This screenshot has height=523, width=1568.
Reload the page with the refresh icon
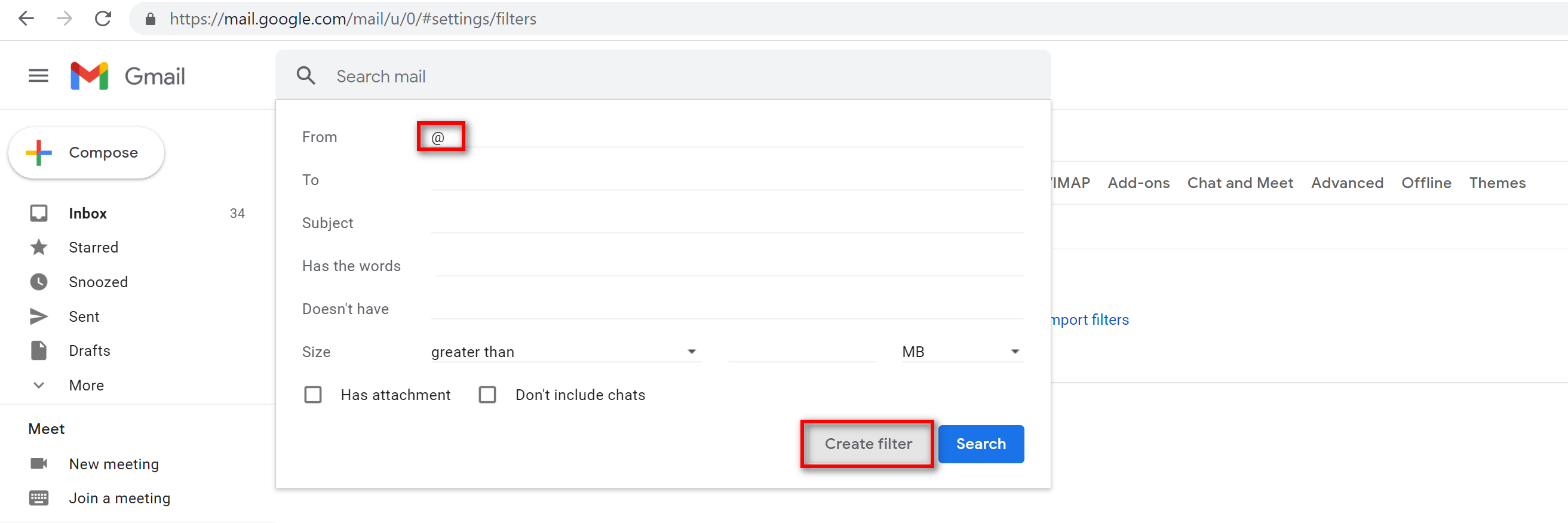click(103, 19)
